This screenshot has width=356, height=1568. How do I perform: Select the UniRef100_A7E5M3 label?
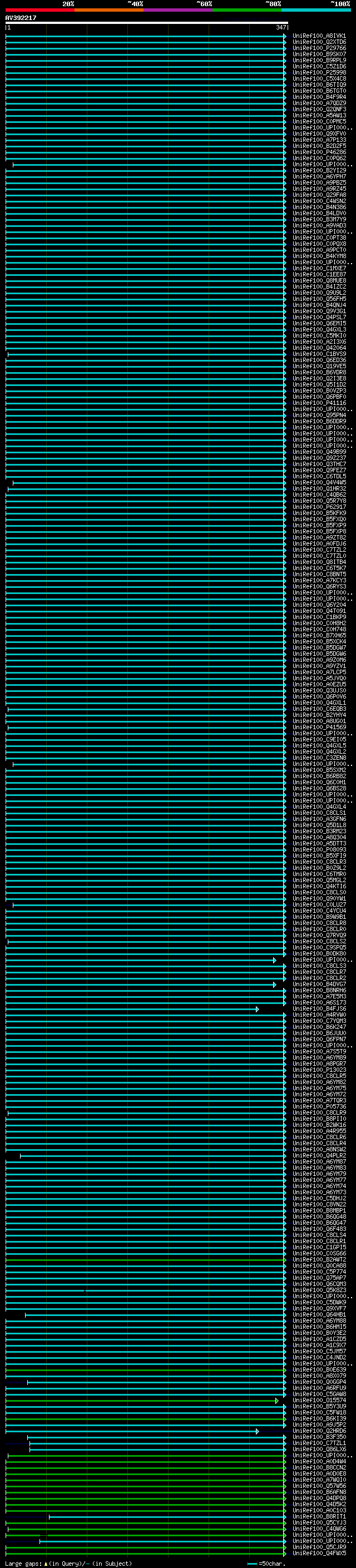pos(319,996)
